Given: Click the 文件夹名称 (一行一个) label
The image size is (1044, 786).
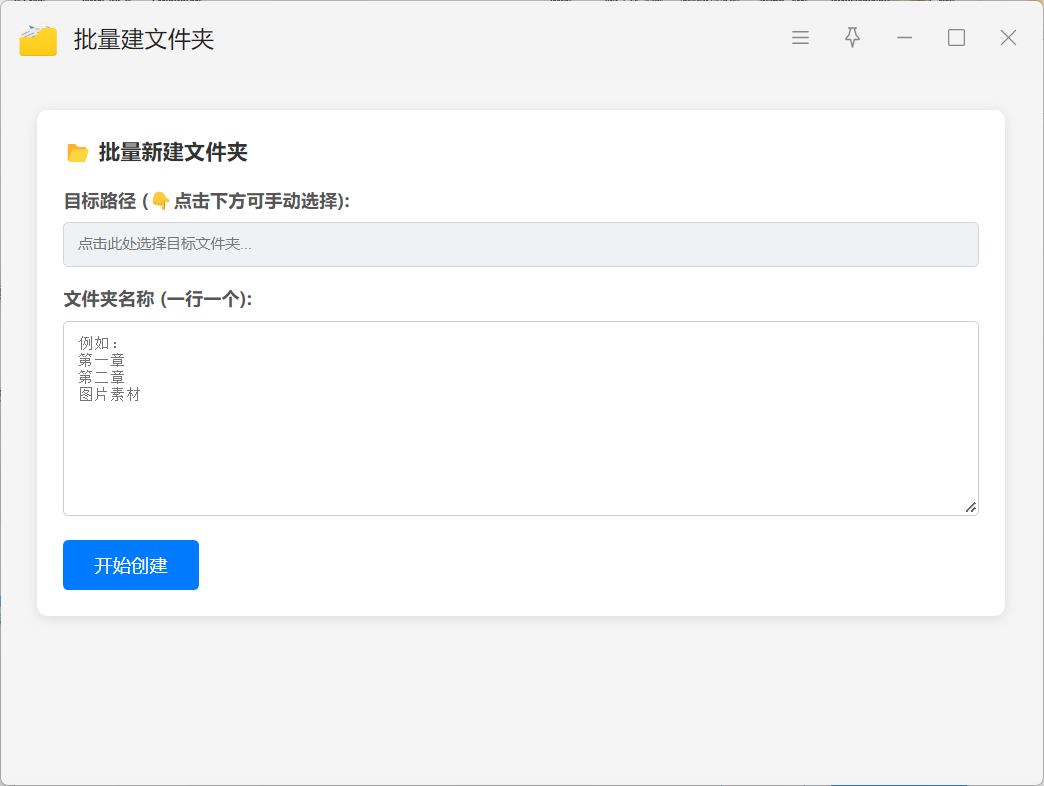Looking at the screenshot, I should point(158,299).
